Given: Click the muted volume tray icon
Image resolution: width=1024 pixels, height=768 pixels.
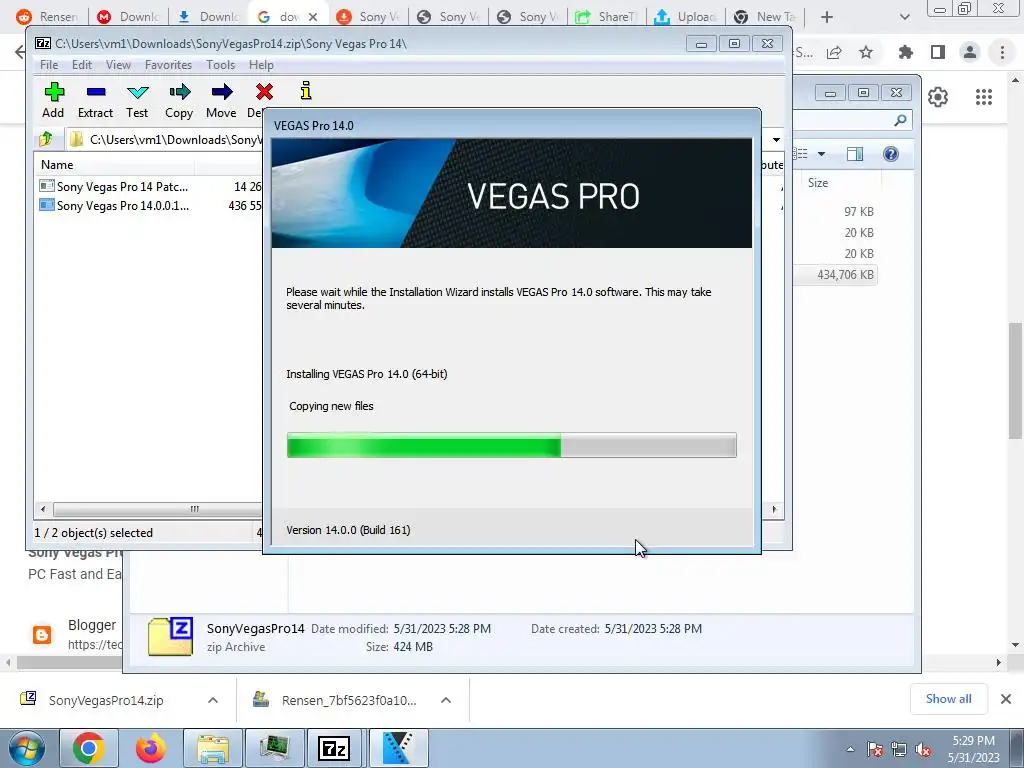Looking at the screenshot, I should (x=923, y=749).
